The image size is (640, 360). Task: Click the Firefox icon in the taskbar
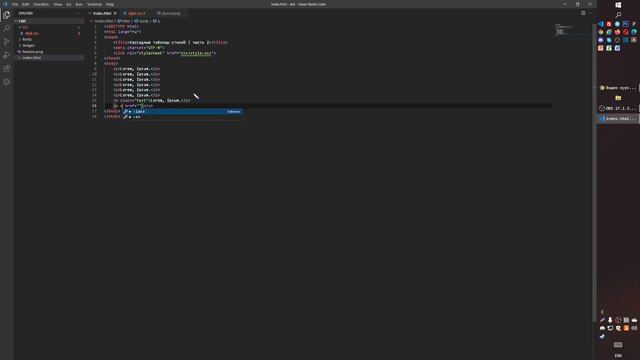(x=618, y=32)
